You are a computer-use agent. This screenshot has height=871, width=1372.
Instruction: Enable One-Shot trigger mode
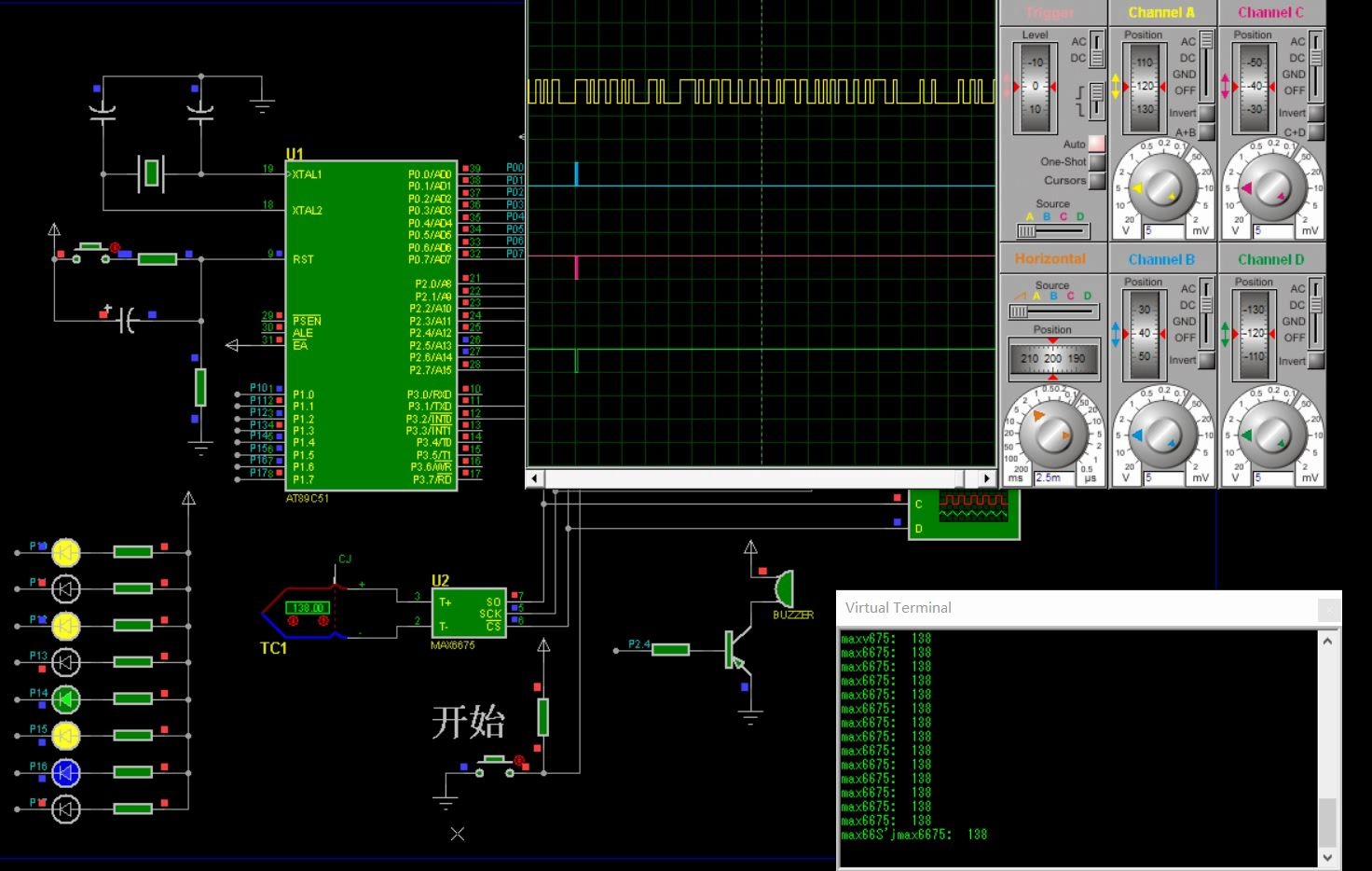[x=1096, y=161]
